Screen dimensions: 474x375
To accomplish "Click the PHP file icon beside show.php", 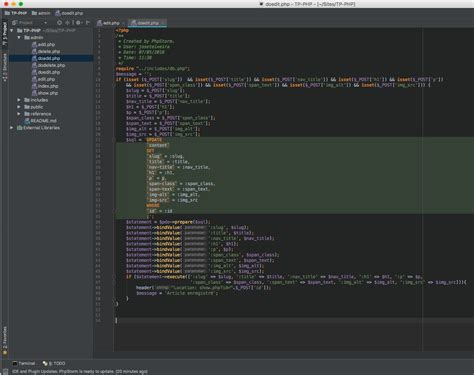I will click(x=34, y=93).
